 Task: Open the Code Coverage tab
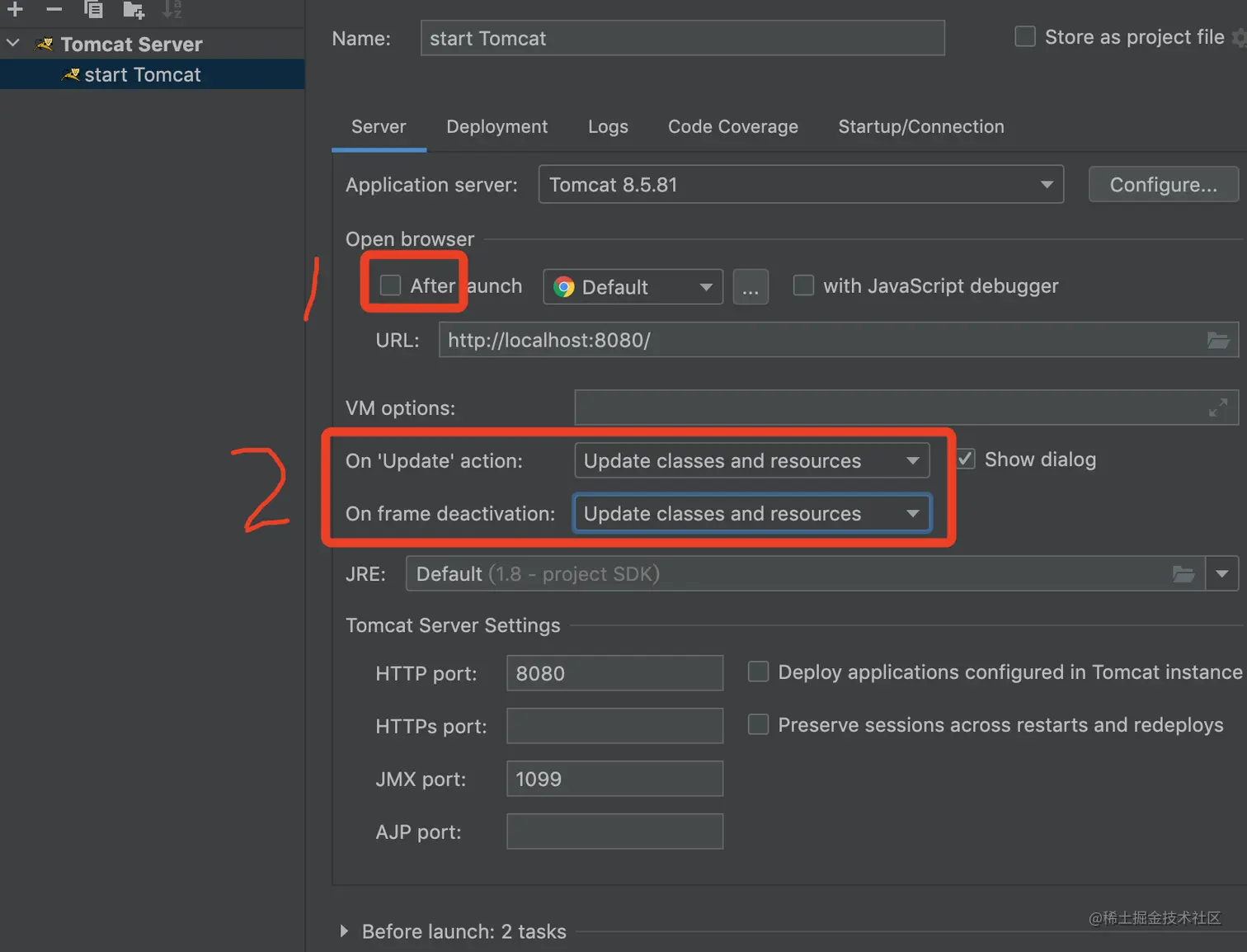[x=732, y=127]
